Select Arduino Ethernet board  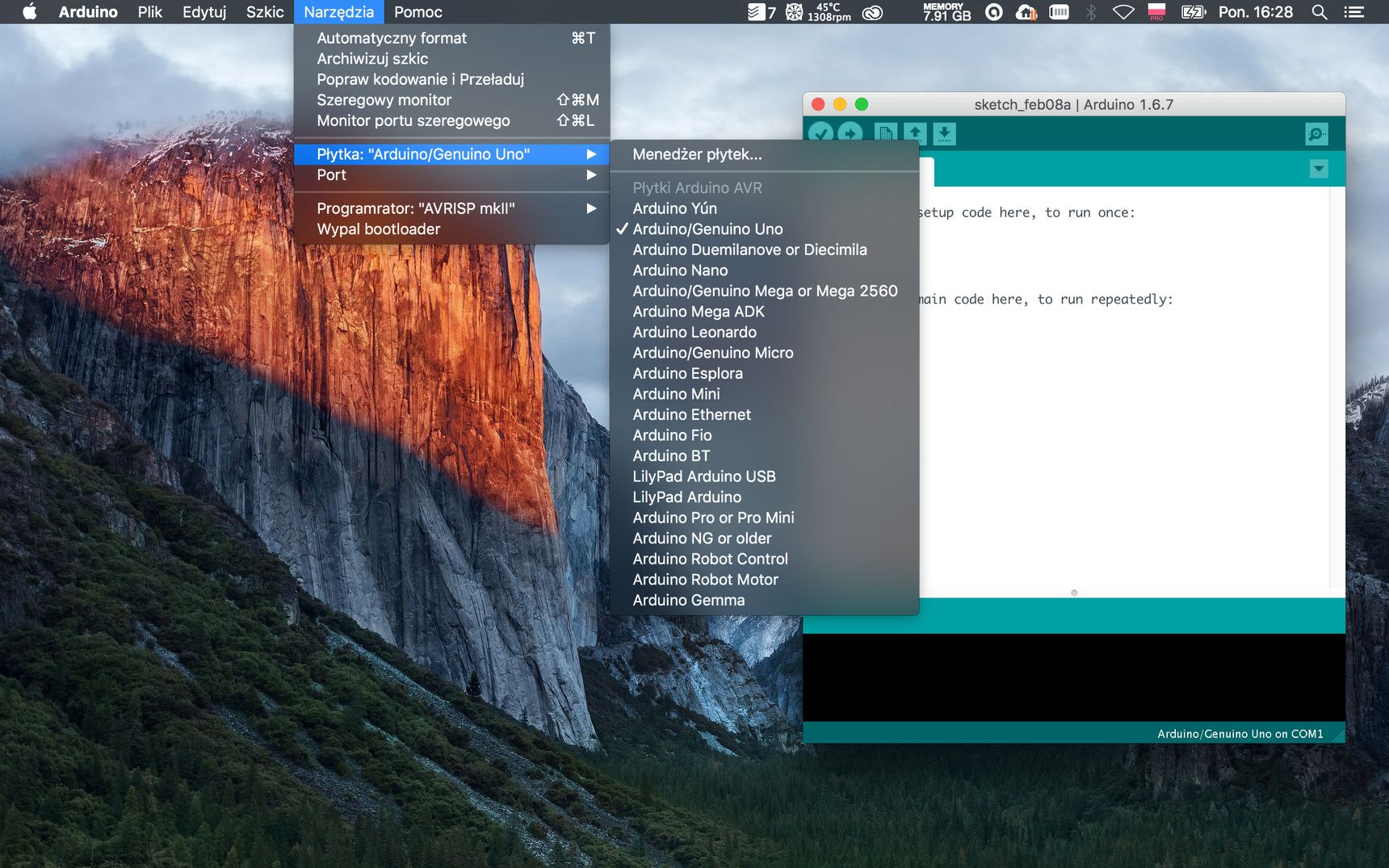(x=764, y=414)
